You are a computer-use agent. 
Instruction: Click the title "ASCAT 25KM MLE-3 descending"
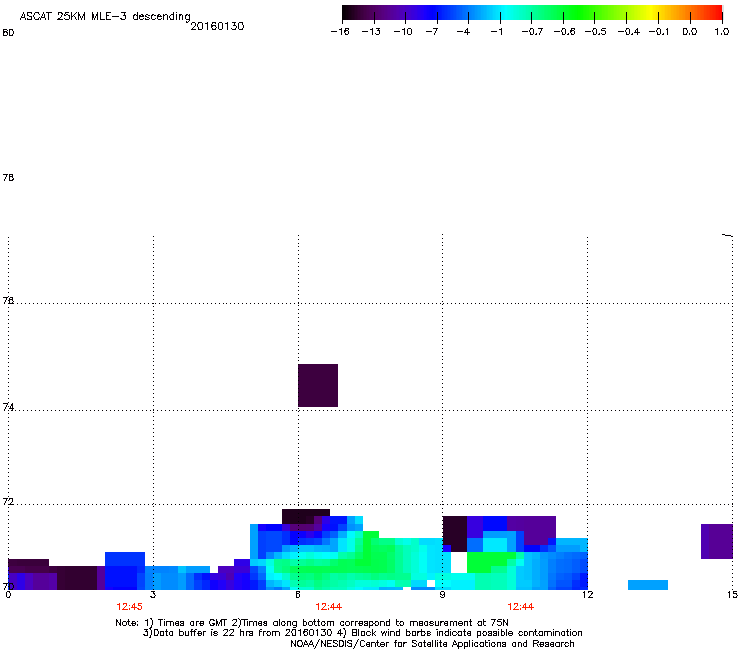point(105,16)
